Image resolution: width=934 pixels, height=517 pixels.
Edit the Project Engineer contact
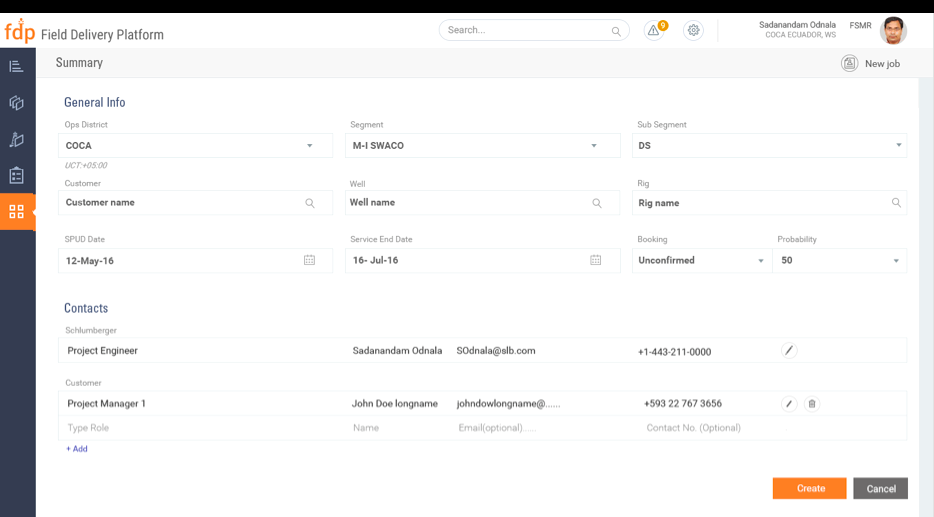click(789, 350)
